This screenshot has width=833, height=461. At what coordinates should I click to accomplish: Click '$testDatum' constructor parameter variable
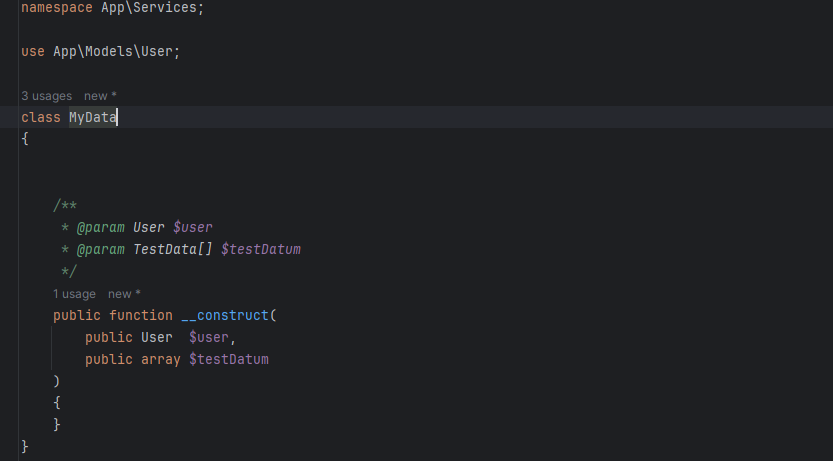tap(229, 360)
